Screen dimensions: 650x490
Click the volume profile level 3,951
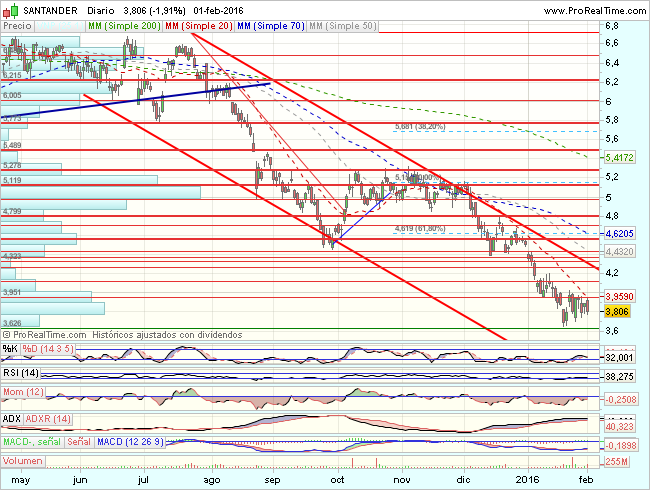click(x=12, y=292)
